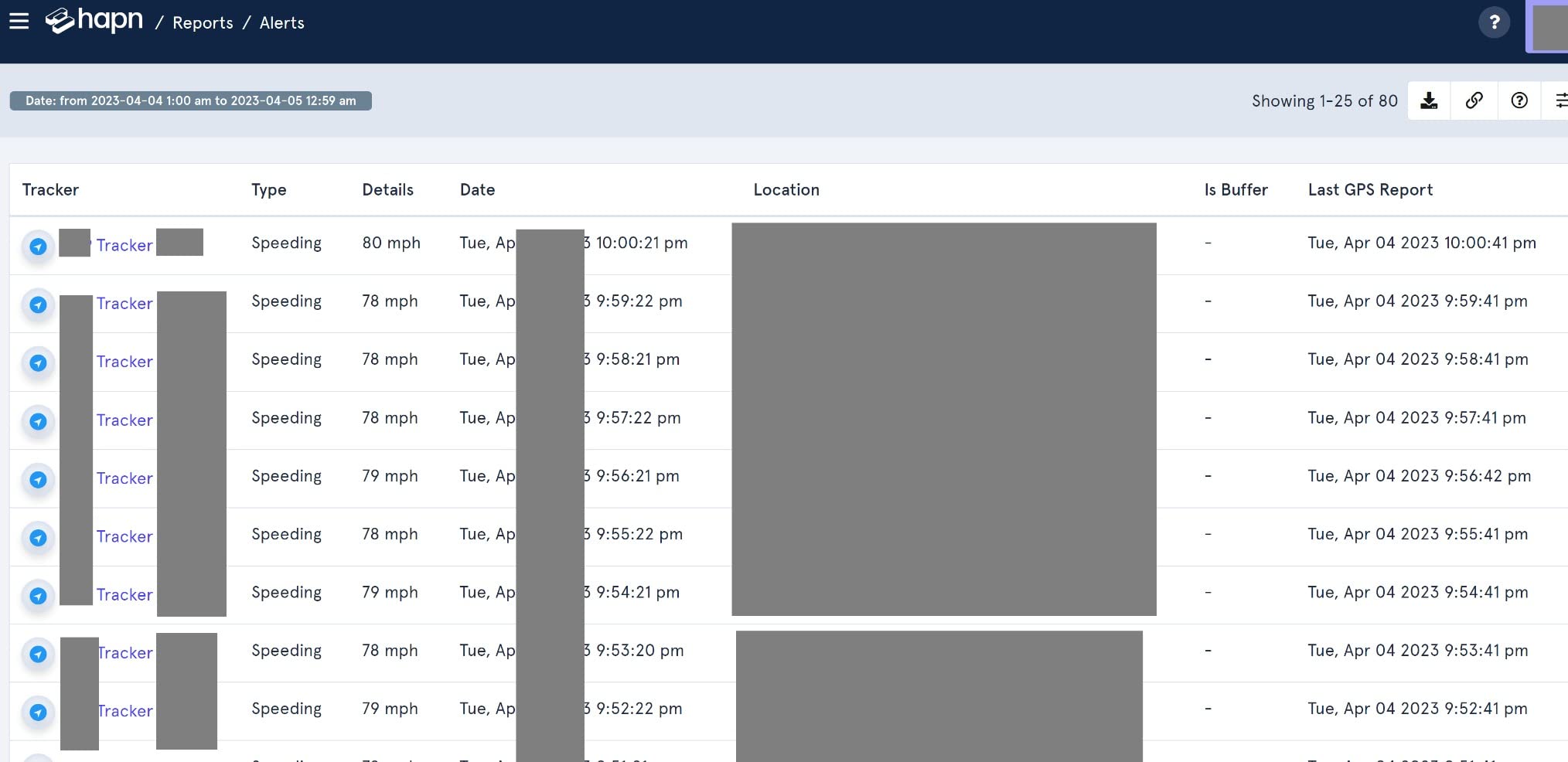
Task: Copy report link via chain icon
Action: pos(1474,100)
